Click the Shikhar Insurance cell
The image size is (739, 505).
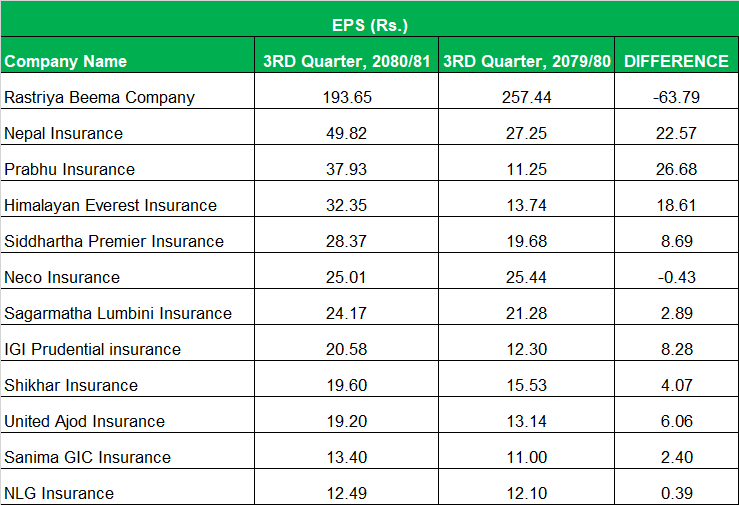(71, 385)
